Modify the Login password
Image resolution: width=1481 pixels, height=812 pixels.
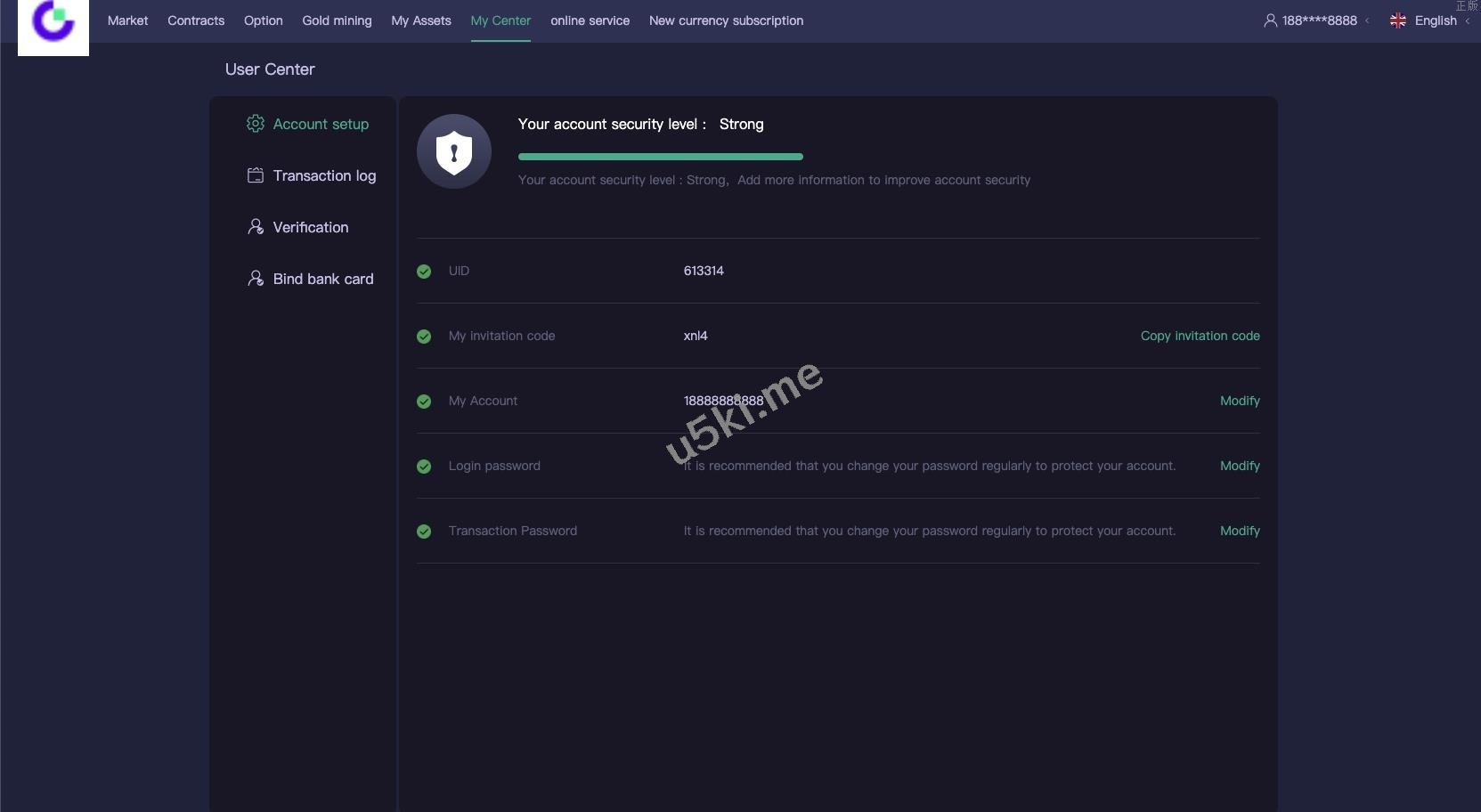(x=1240, y=466)
